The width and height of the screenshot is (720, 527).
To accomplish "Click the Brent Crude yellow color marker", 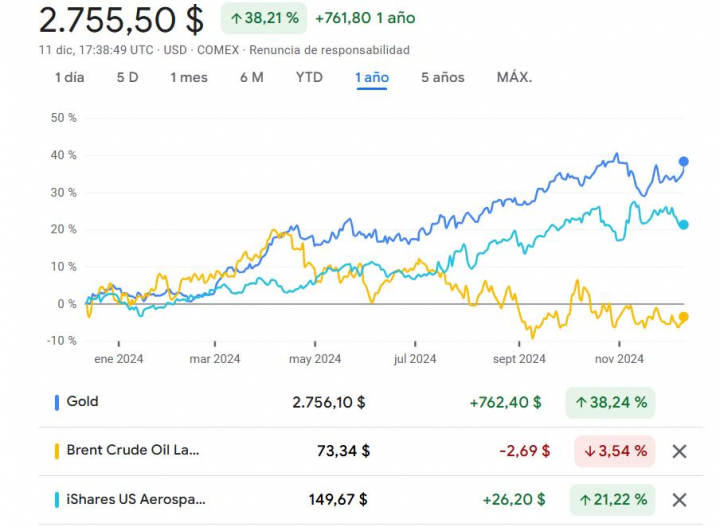I will [56, 451].
